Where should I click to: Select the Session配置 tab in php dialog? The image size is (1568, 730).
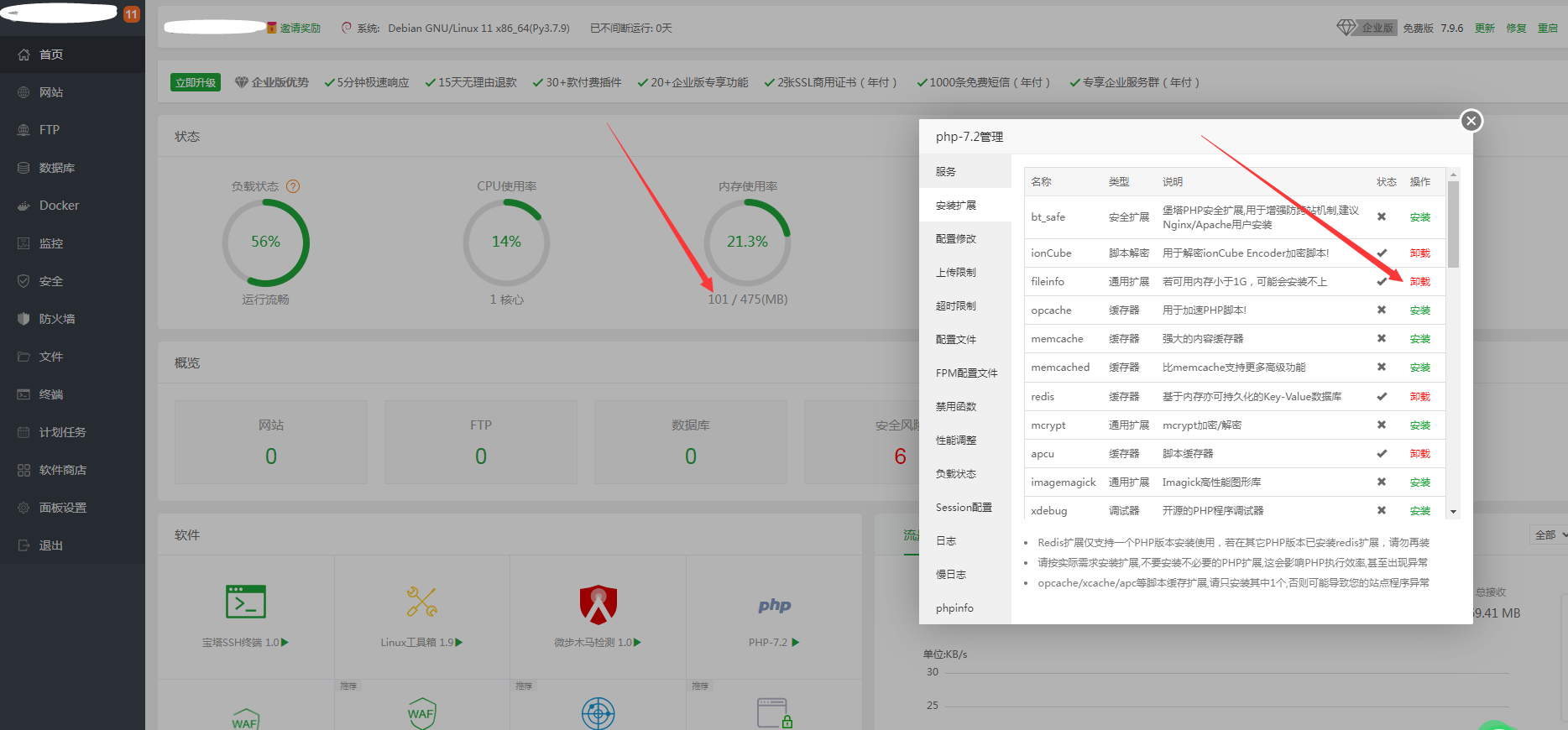[x=965, y=507]
